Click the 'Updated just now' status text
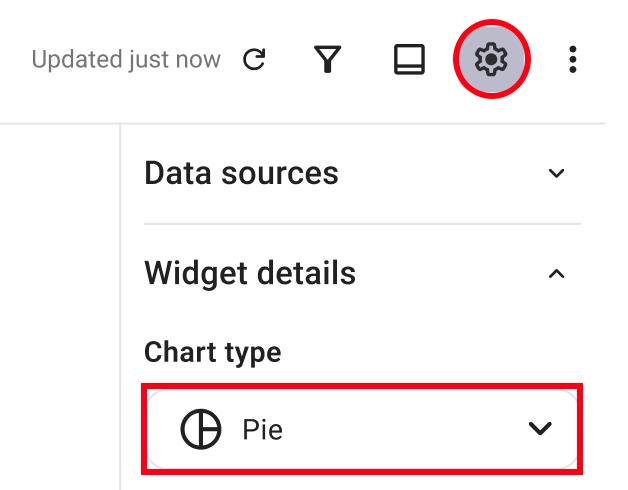The width and height of the screenshot is (628, 490). coord(126,60)
